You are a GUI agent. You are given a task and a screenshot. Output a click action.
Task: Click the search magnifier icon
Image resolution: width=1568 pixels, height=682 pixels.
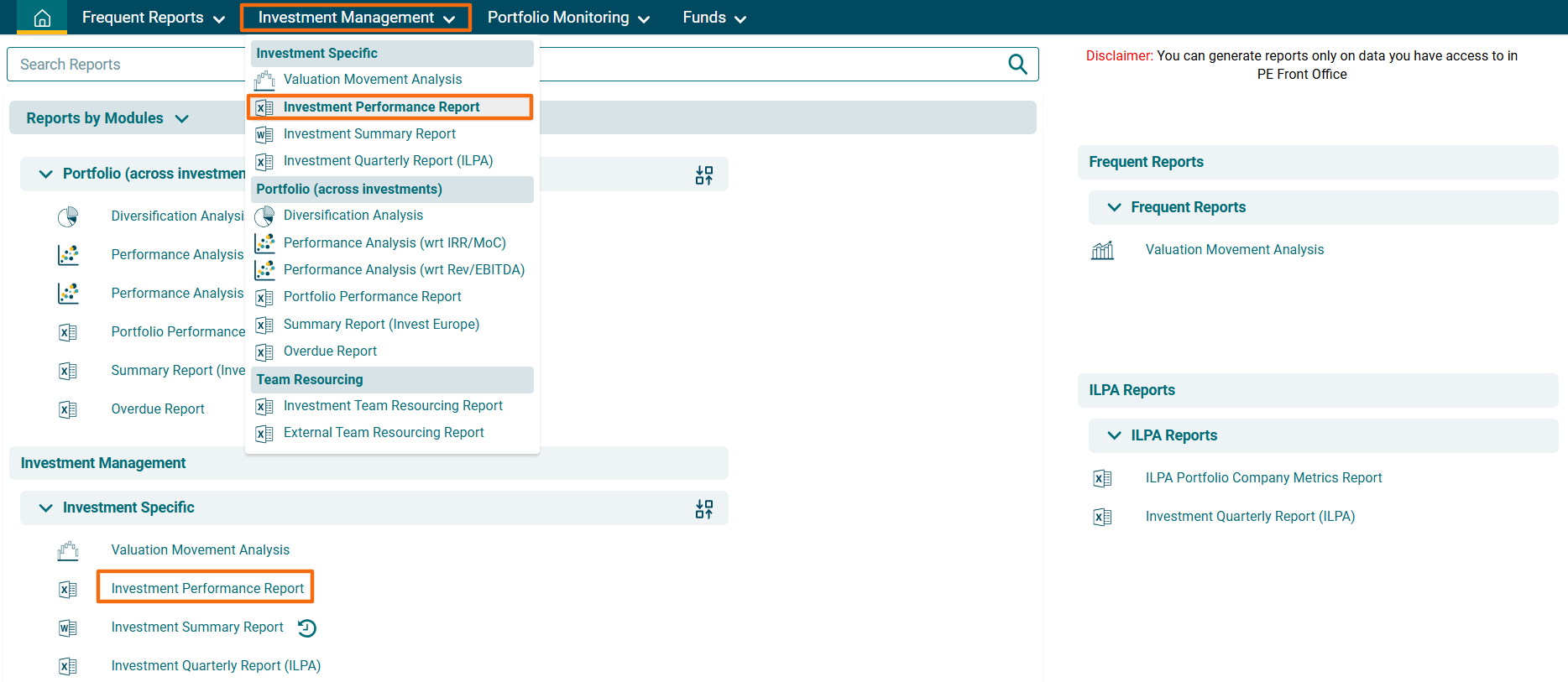pyautogui.click(x=1017, y=65)
